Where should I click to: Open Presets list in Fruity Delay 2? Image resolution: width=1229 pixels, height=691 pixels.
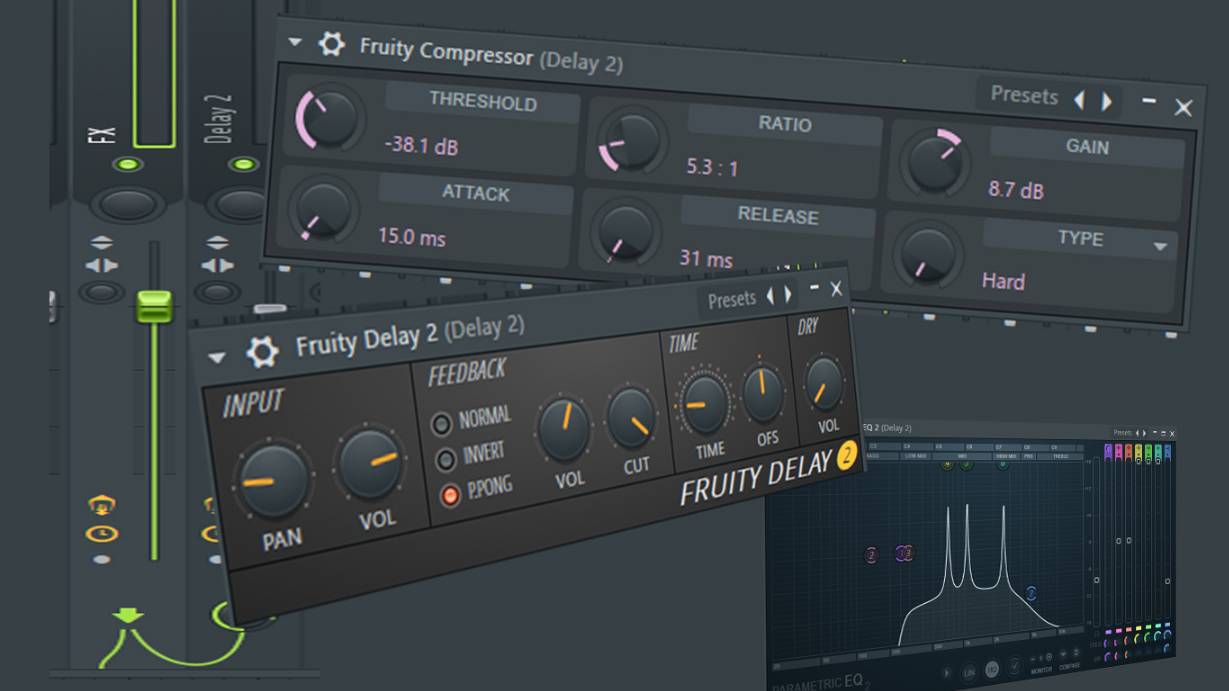click(x=732, y=300)
